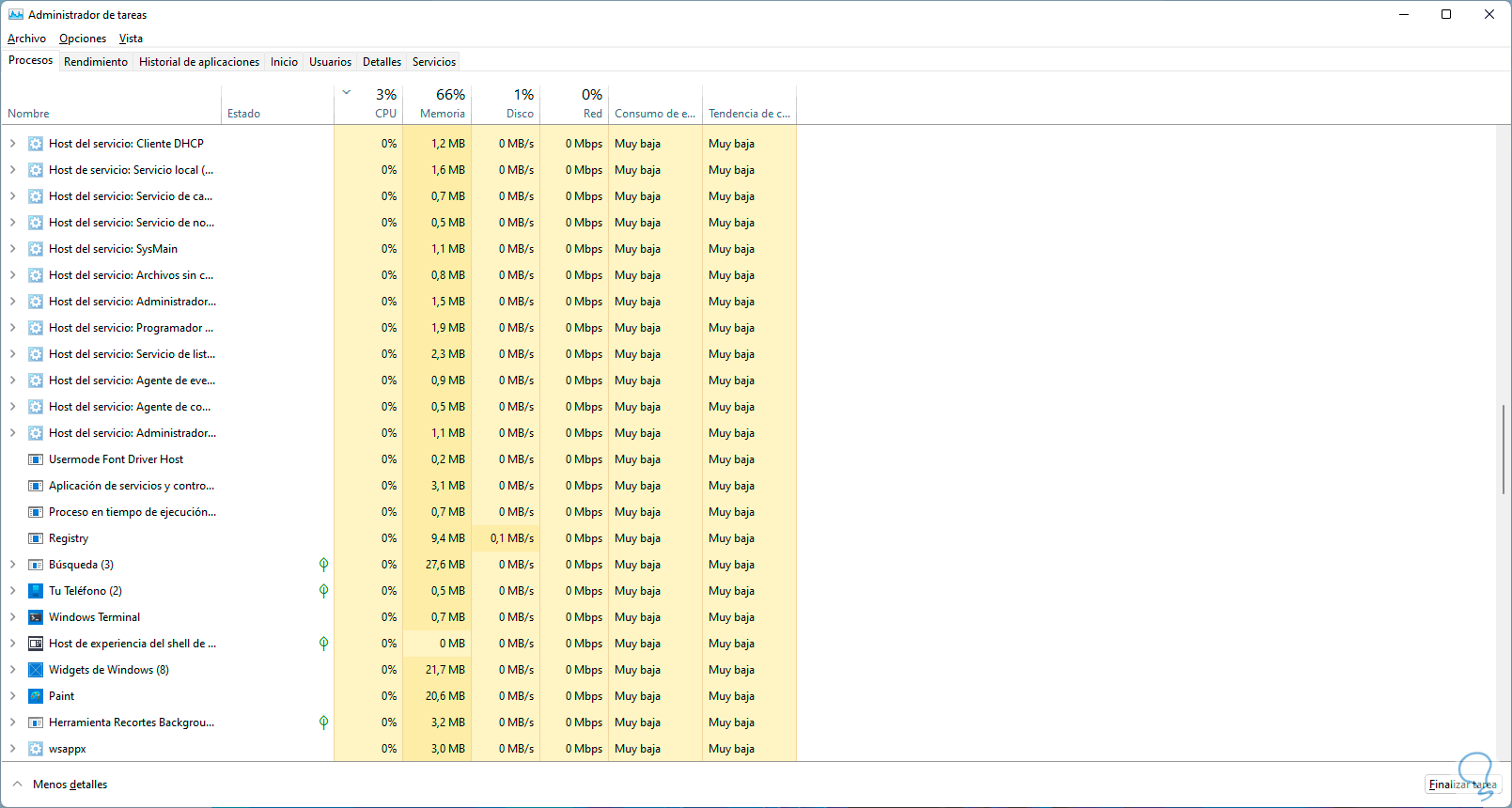Click the Servicio local host gear icon

(x=36, y=170)
